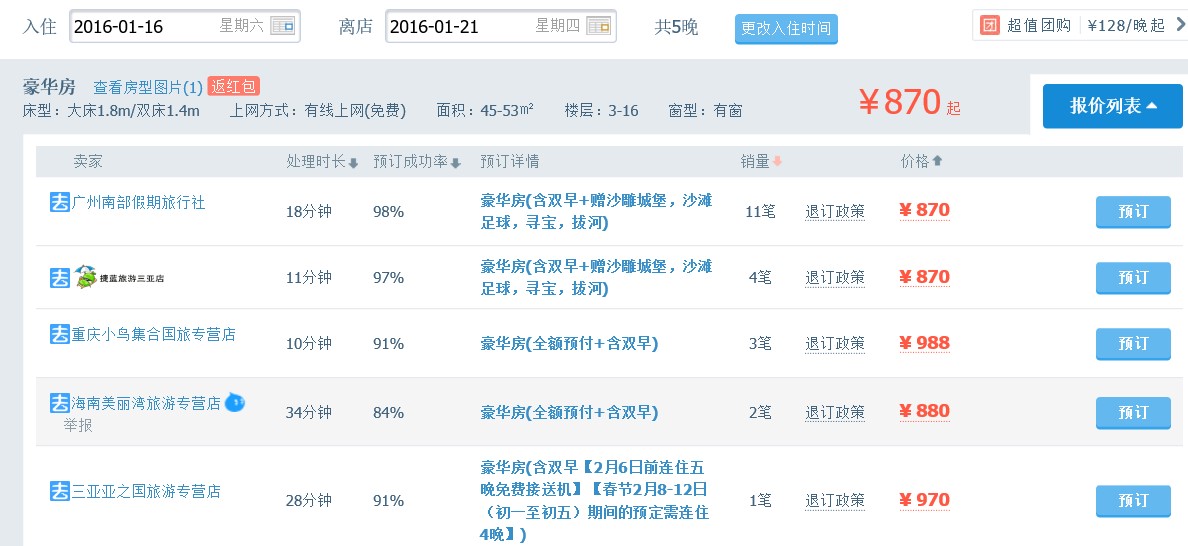This screenshot has height=546, width=1188.
Task: Click the 团 group-buy icon
Action: point(990,25)
